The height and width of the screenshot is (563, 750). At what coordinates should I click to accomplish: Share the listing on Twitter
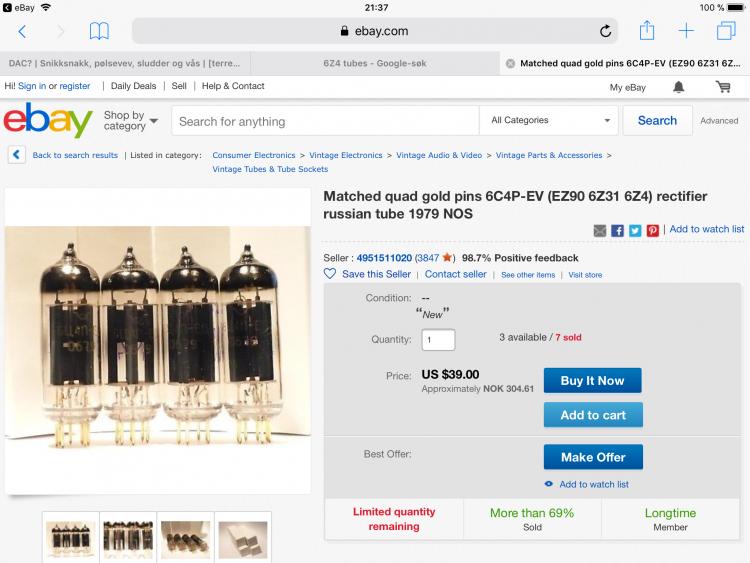click(x=635, y=231)
